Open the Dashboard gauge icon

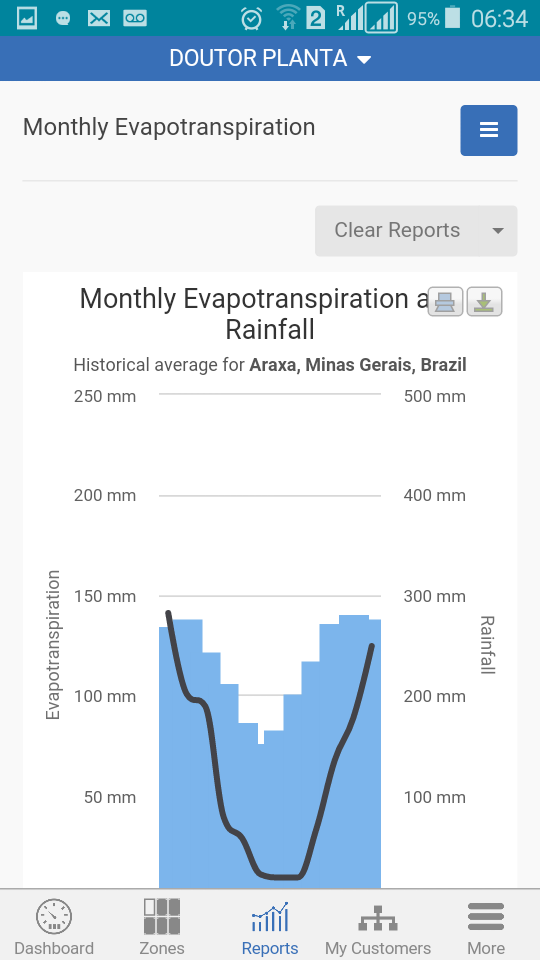(54, 917)
